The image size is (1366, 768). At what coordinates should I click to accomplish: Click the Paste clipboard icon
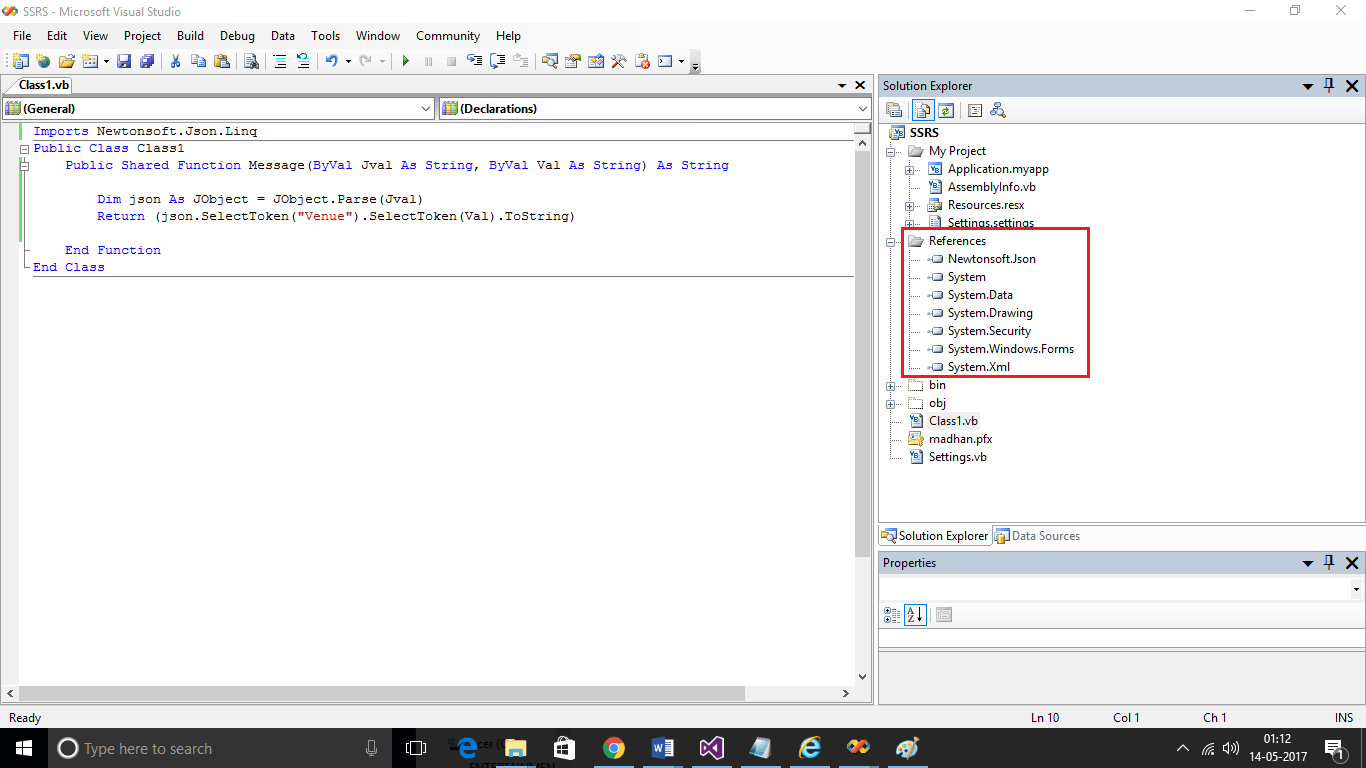pyautogui.click(x=222, y=61)
